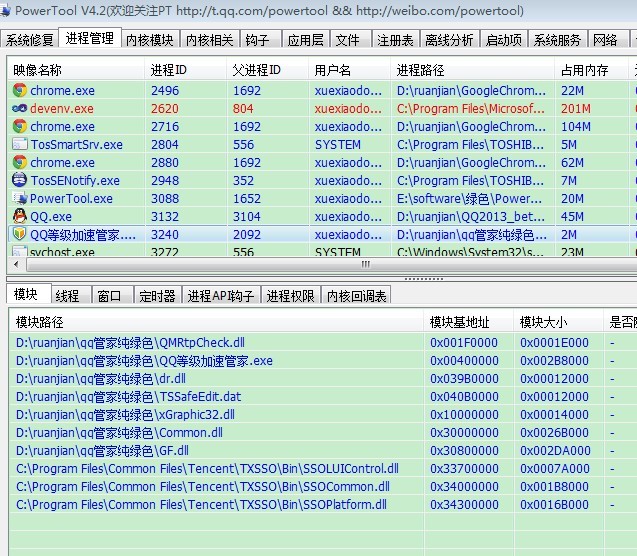This screenshot has width=637, height=556.
Task: Sort by 占用内存 column header
Action: (591, 70)
